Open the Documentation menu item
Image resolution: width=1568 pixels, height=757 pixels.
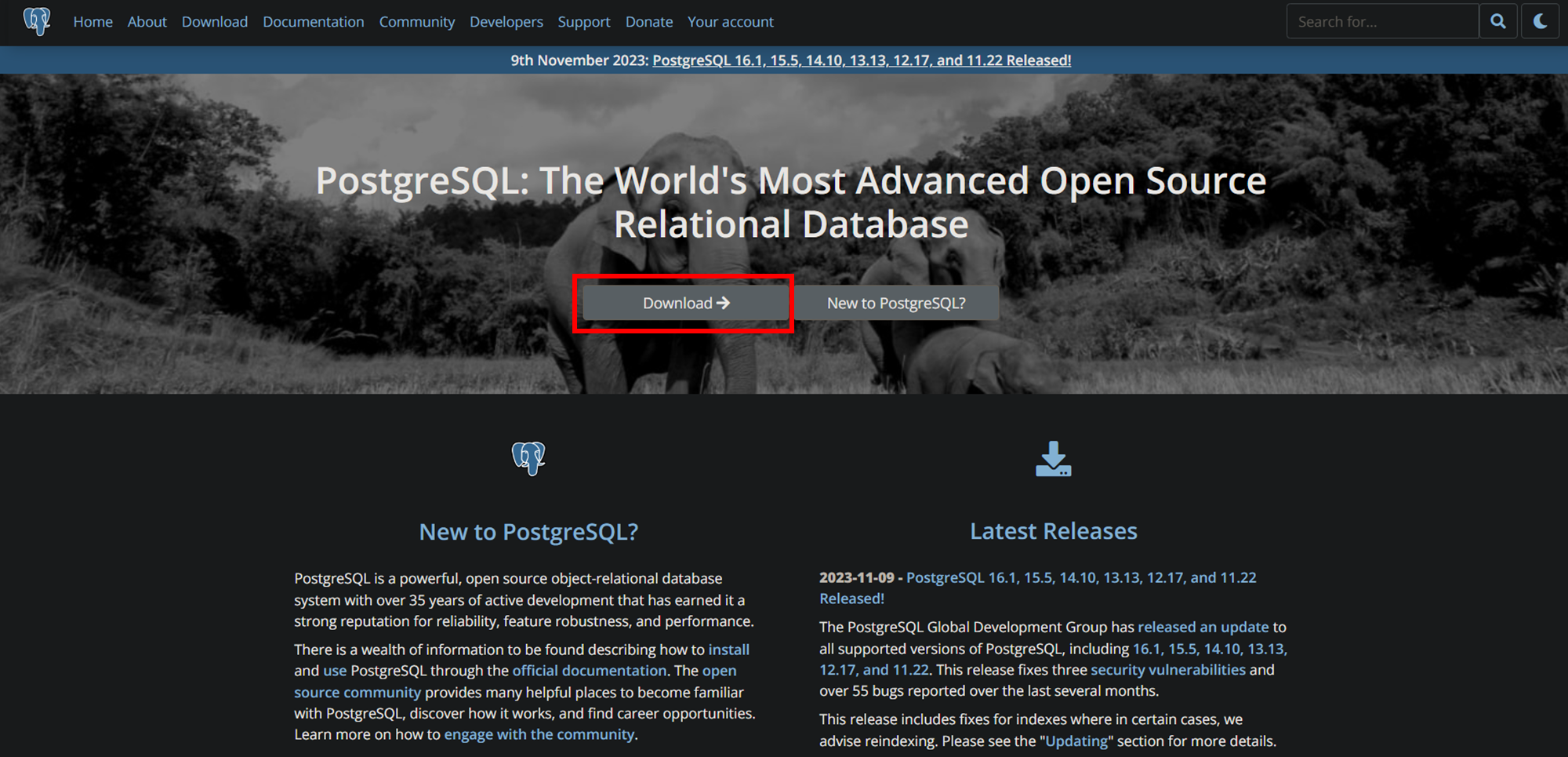(314, 22)
